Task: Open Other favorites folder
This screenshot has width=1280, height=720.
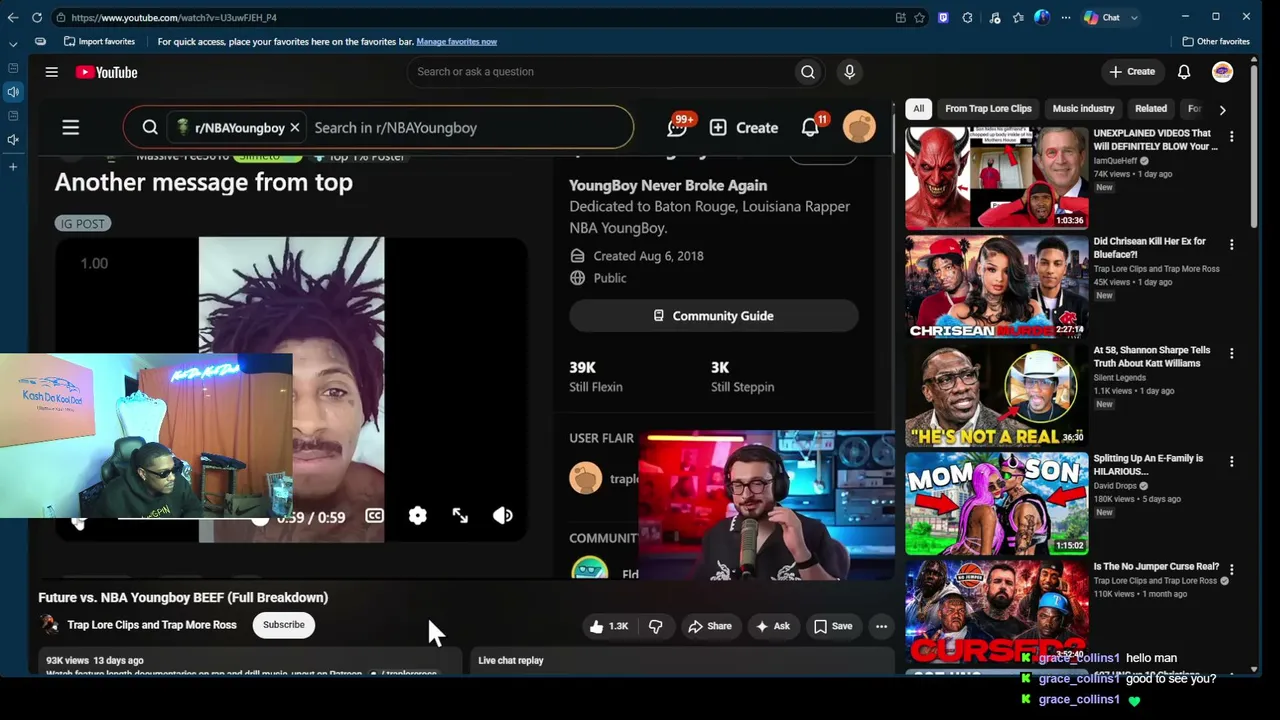Action: [1216, 42]
